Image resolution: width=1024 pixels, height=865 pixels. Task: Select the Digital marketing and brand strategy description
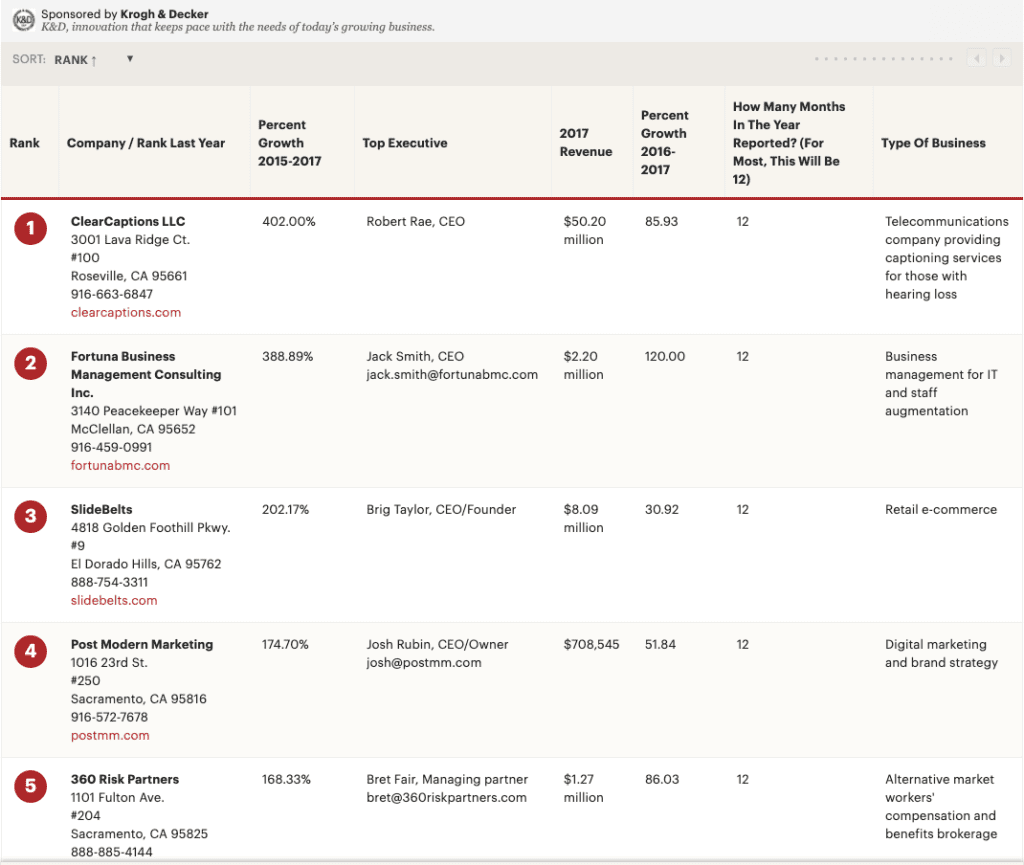pyautogui.click(x=942, y=653)
